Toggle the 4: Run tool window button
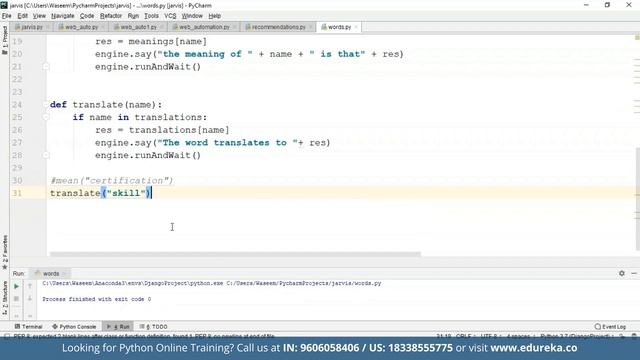The height and width of the screenshot is (360, 640). pos(118,327)
